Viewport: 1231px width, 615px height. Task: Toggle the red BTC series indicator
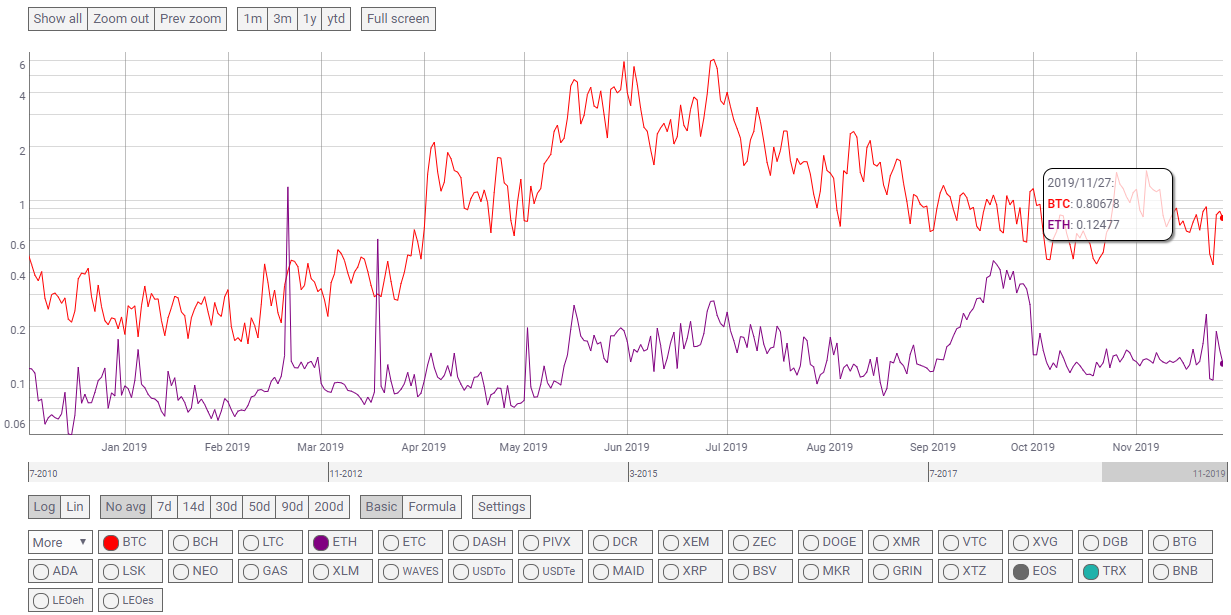click(111, 543)
